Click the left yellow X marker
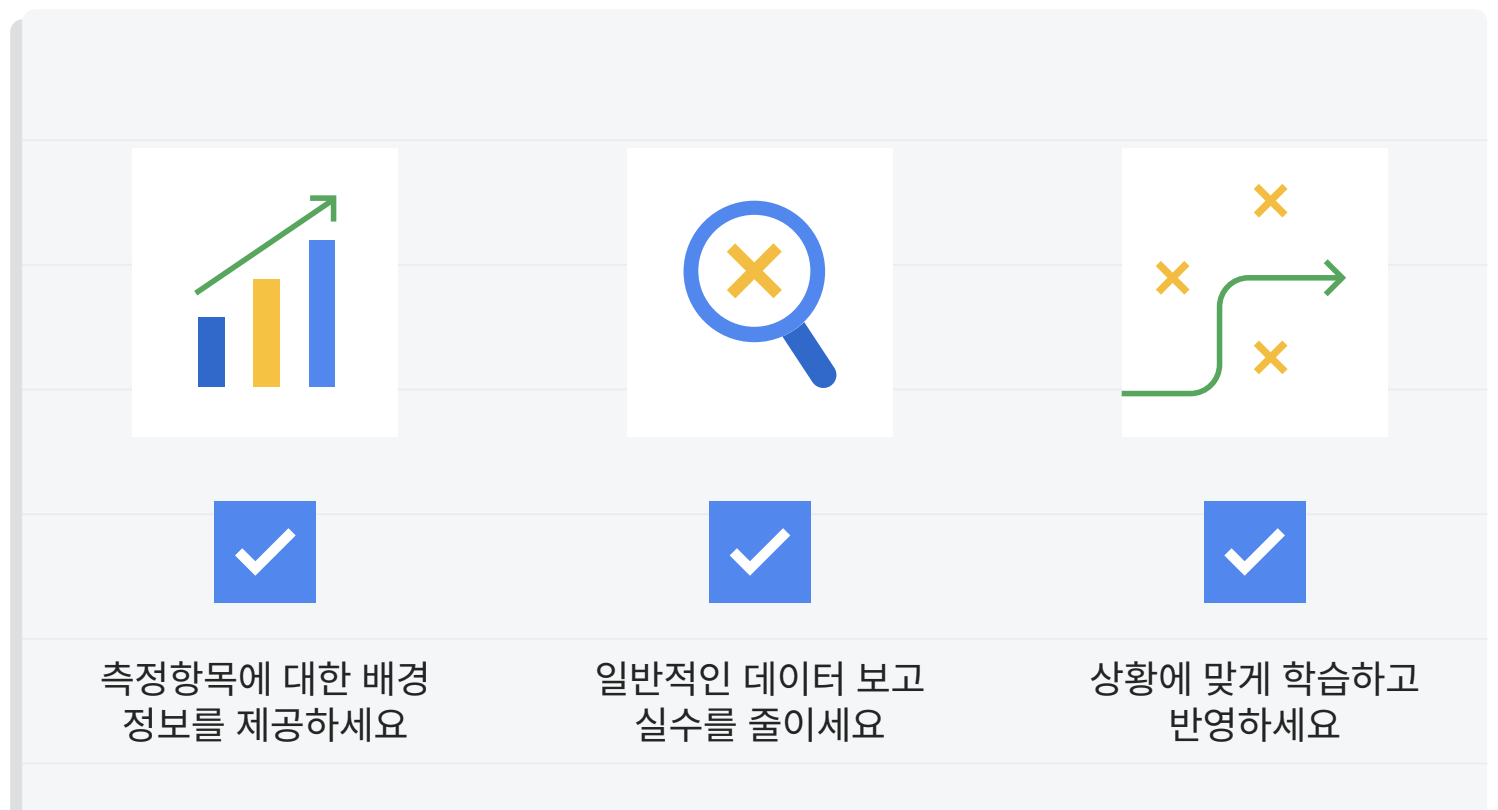This screenshot has height=810, width=1498. [x=1172, y=277]
